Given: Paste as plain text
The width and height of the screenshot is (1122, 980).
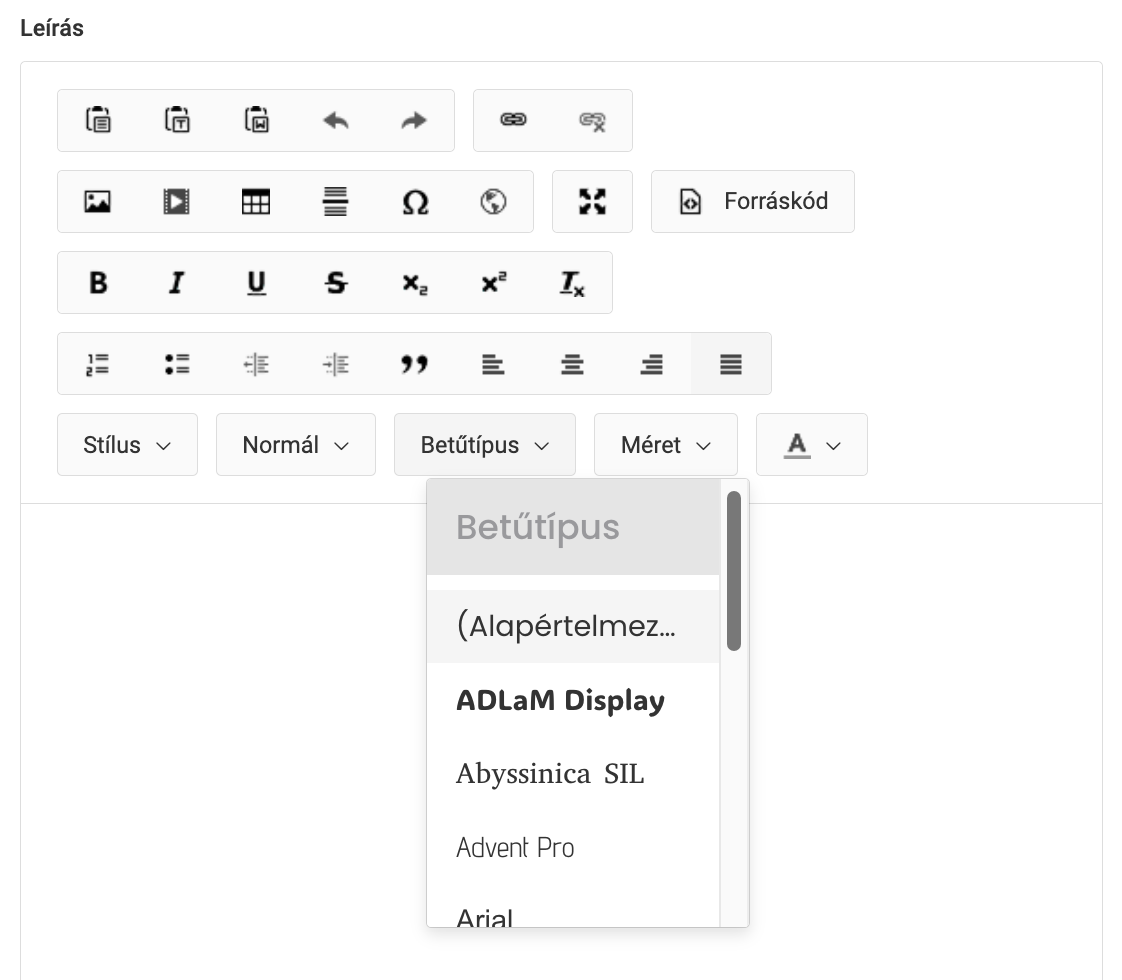Looking at the screenshot, I should (176, 120).
